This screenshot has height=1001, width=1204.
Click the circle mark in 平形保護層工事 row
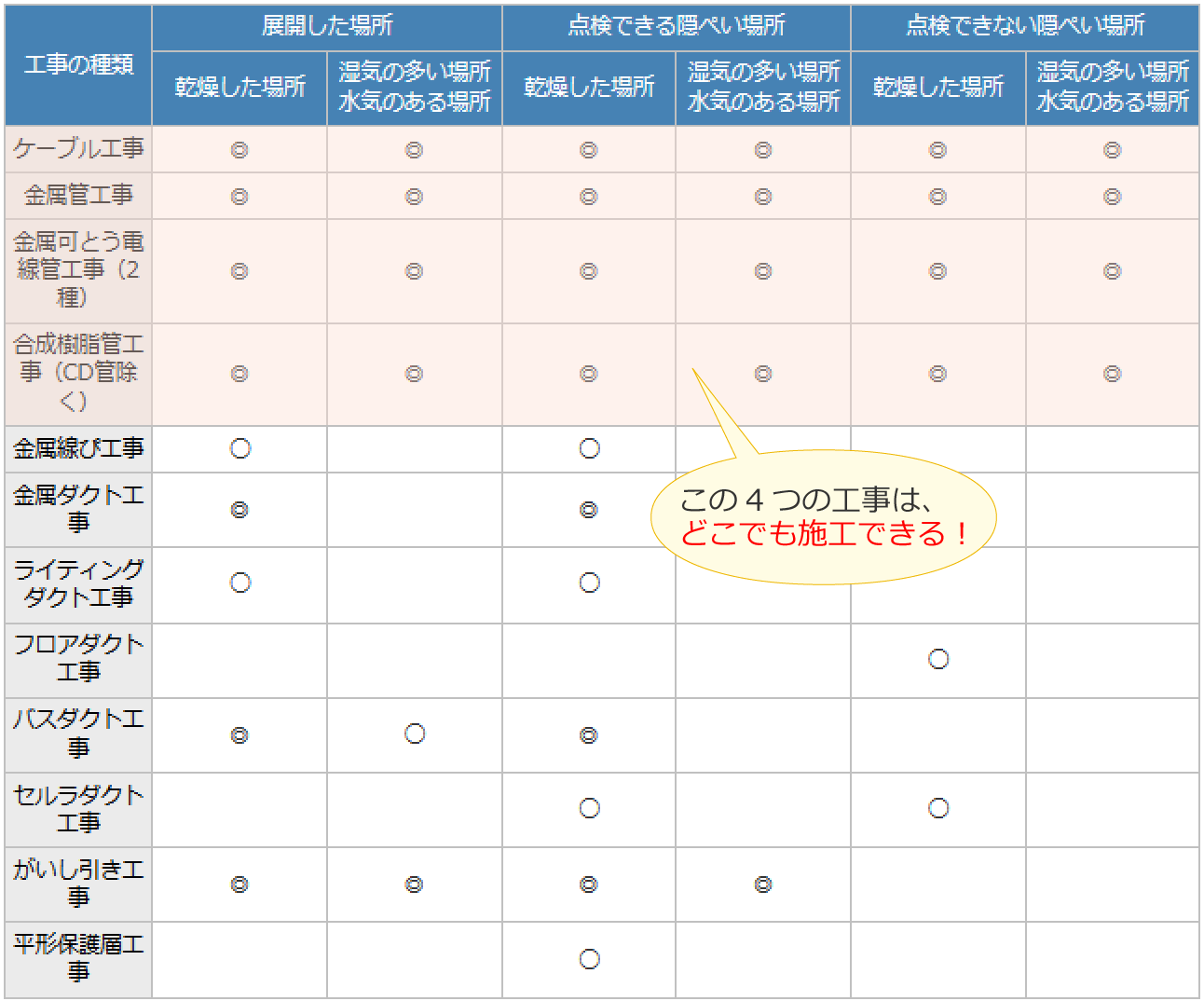(x=589, y=958)
